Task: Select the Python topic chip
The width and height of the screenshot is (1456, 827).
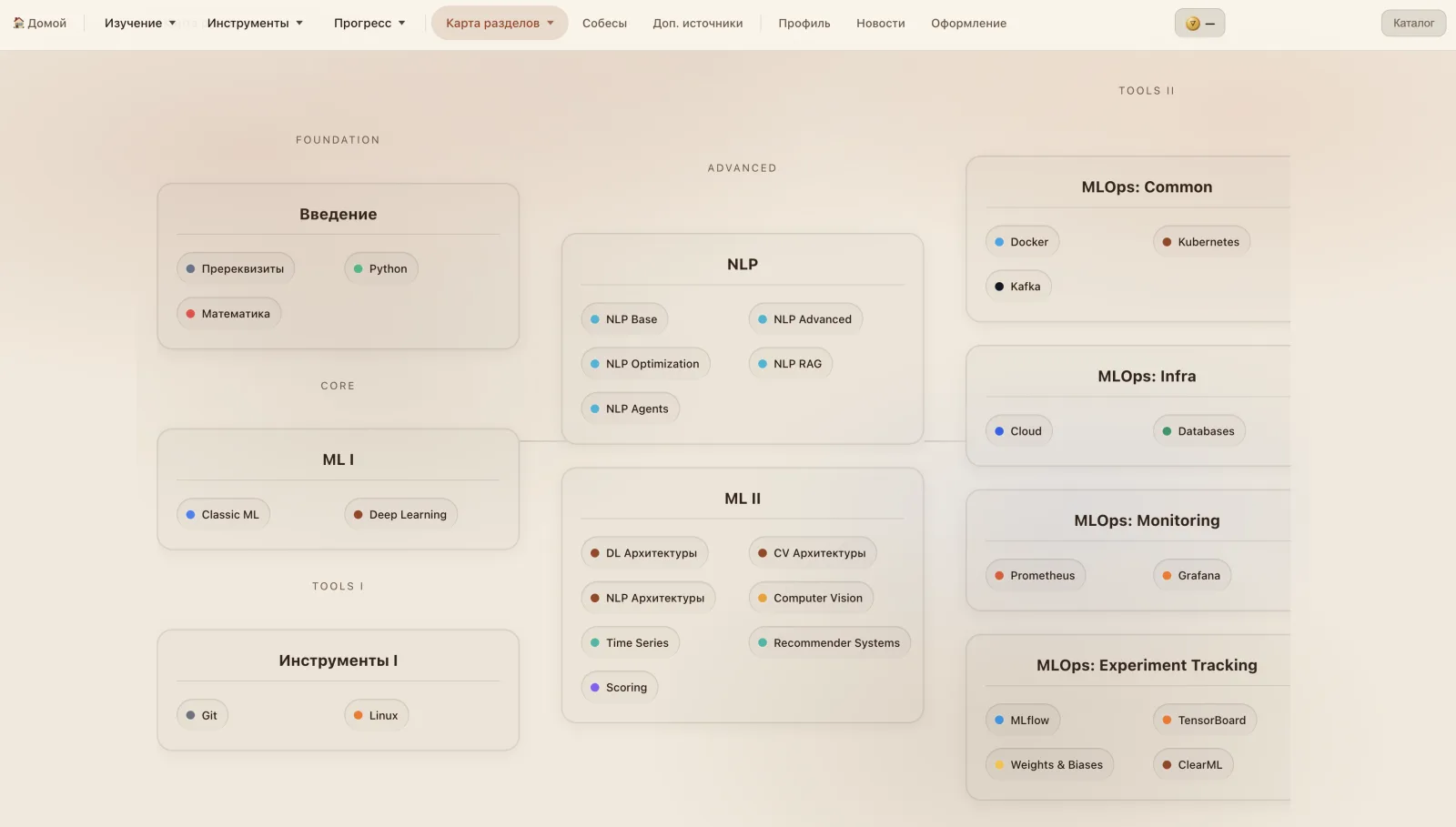Action: 381,268
